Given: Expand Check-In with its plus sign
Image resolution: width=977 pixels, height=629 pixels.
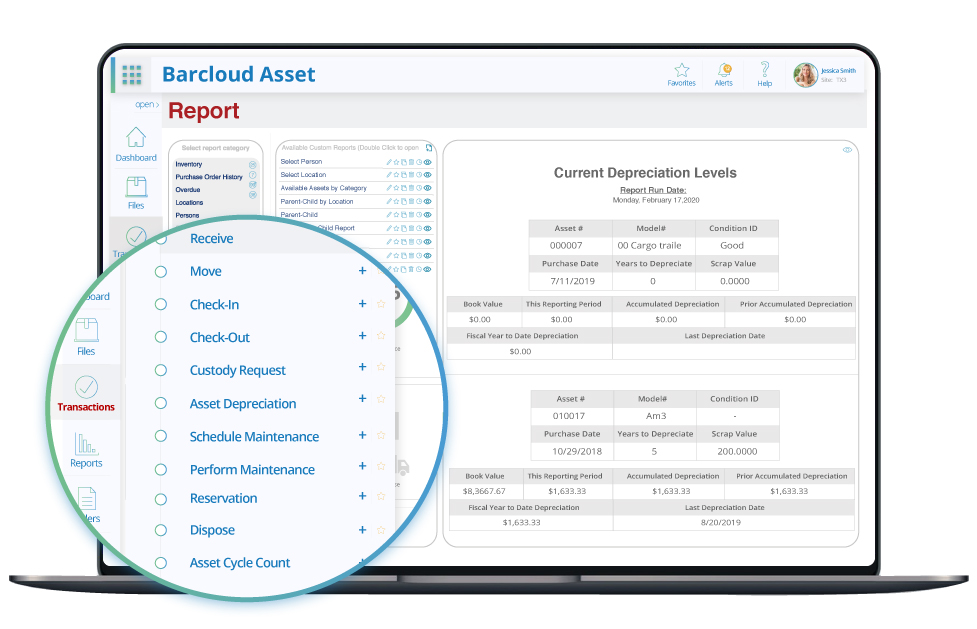Looking at the screenshot, I should [362, 304].
